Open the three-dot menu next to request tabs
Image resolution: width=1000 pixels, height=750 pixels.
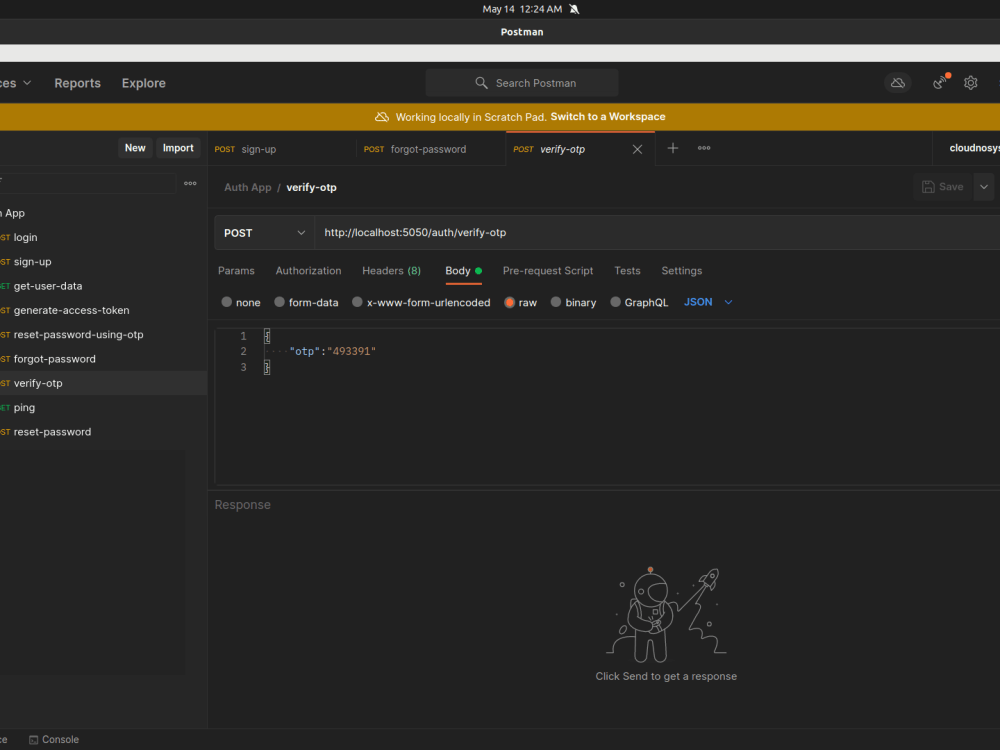(703, 148)
